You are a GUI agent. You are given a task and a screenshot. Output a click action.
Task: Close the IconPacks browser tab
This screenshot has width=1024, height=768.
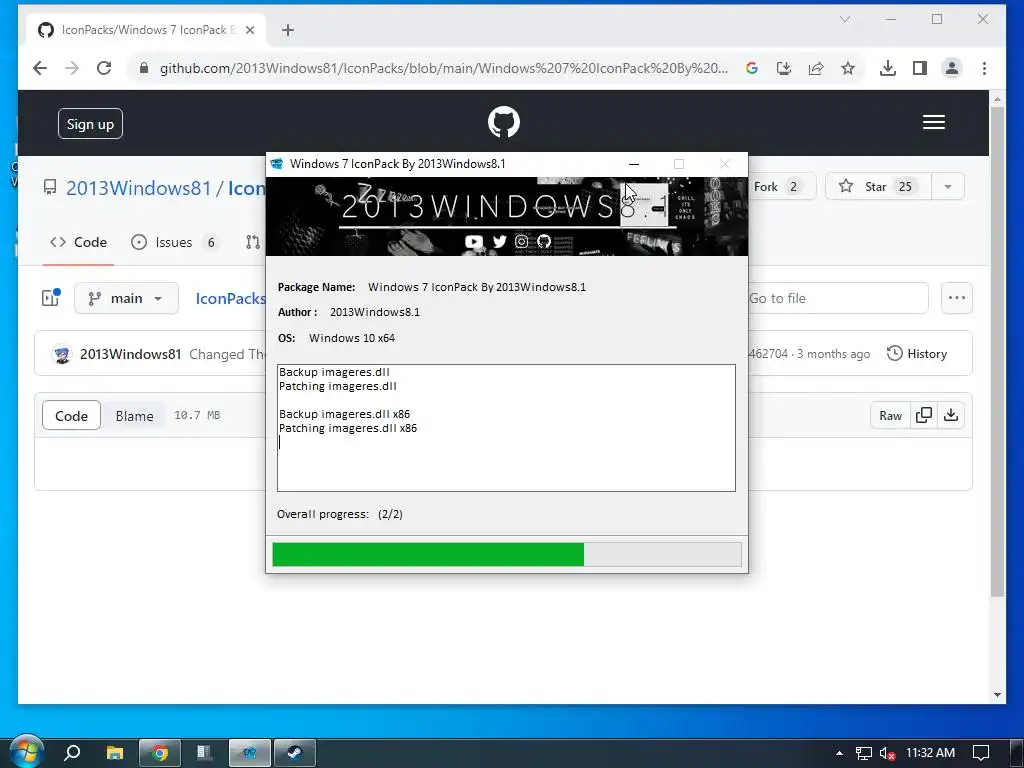(x=249, y=30)
